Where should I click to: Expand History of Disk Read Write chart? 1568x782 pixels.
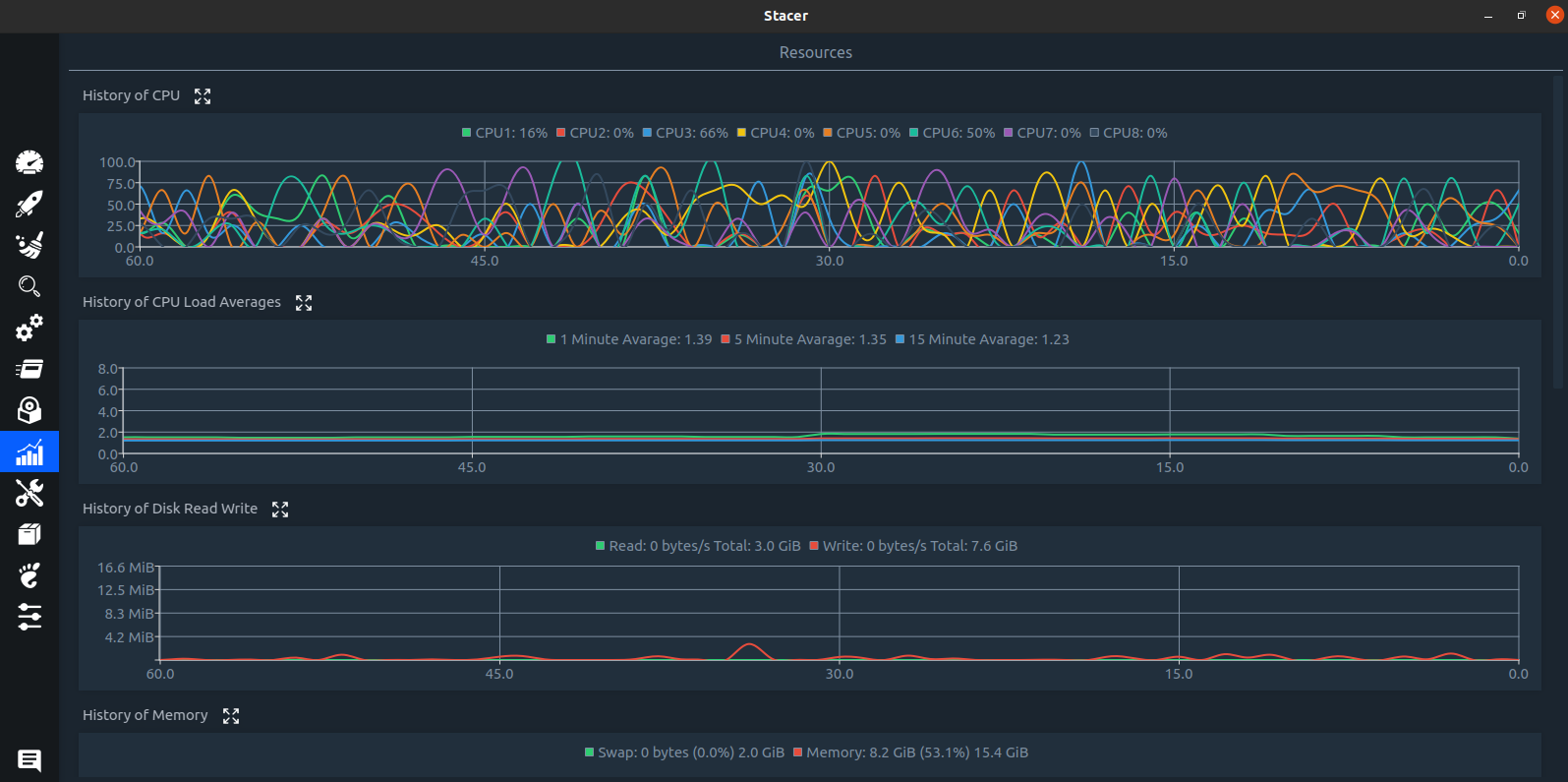(x=280, y=510)
